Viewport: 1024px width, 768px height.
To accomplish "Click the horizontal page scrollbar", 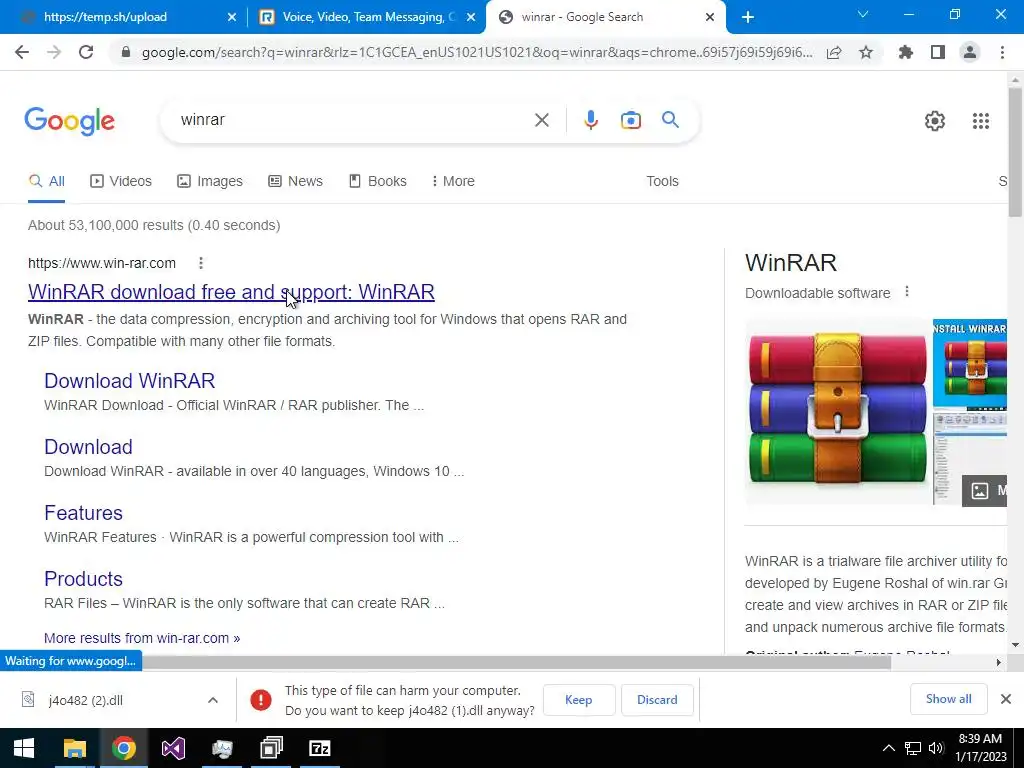I will click(x=516, y=662).
